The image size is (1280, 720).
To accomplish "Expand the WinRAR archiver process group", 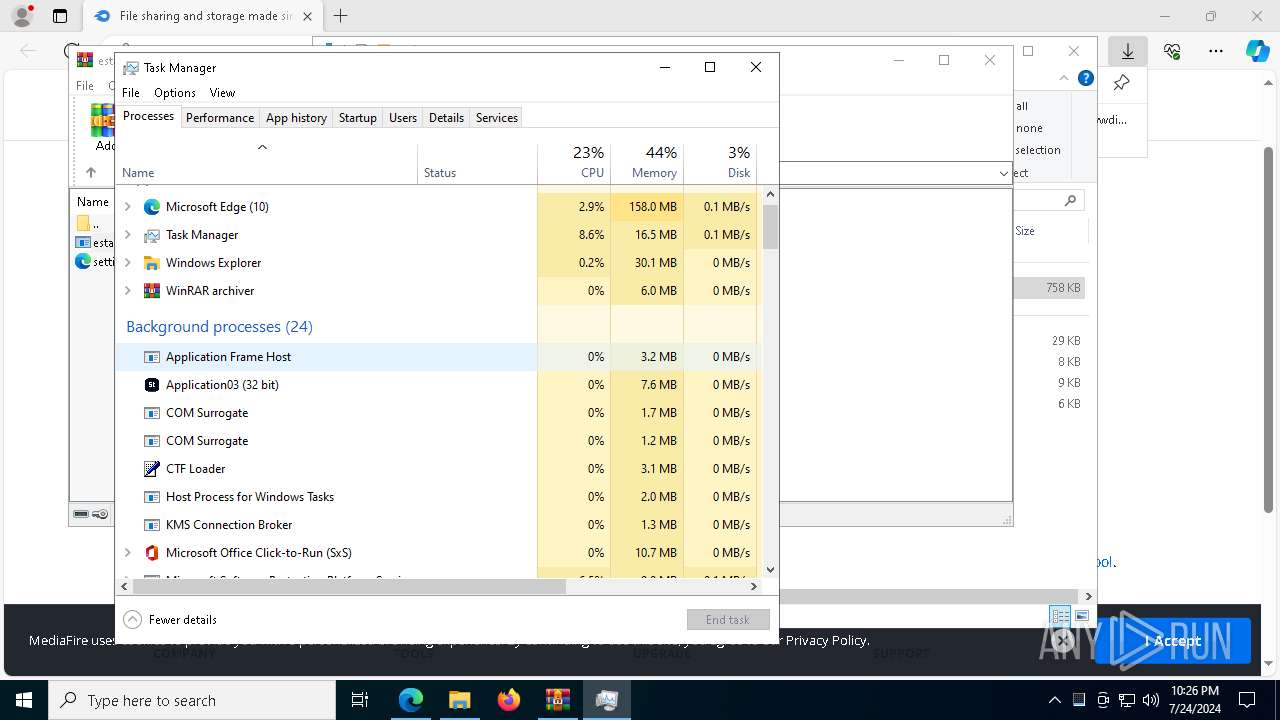I will (127, 291).
